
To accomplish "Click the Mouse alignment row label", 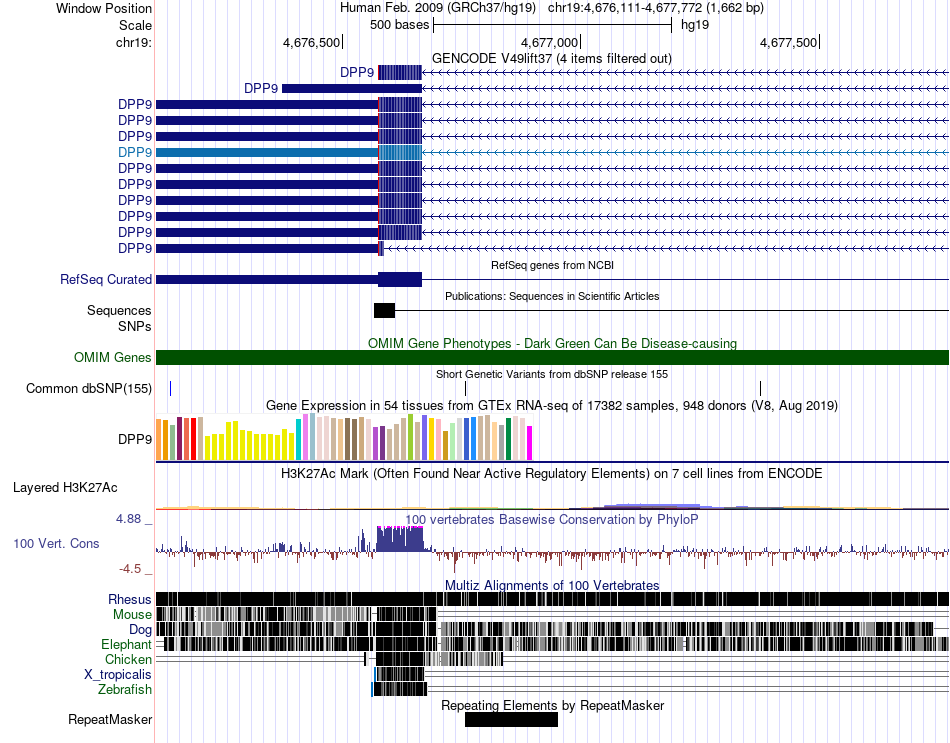I will pos(132,615).
